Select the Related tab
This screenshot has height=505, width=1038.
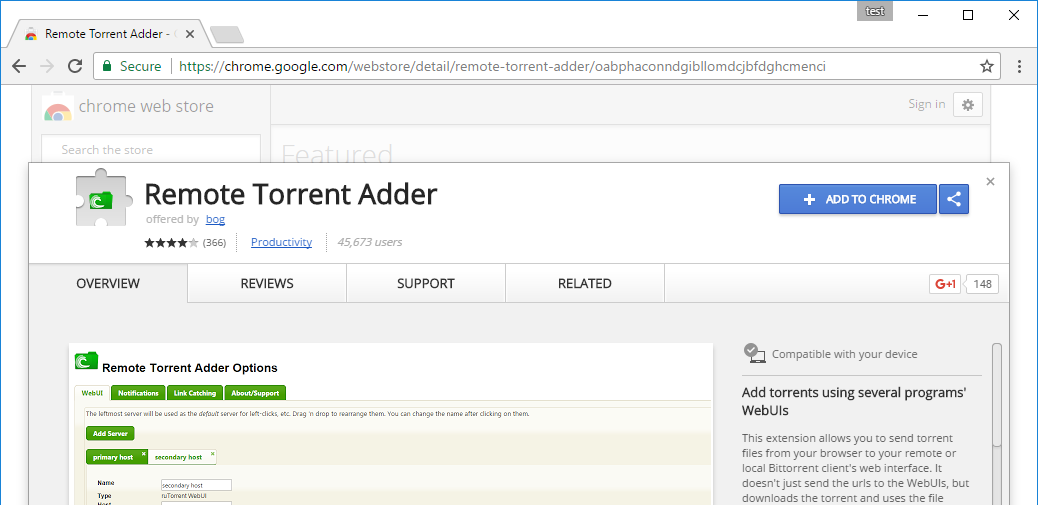point(585,284)
